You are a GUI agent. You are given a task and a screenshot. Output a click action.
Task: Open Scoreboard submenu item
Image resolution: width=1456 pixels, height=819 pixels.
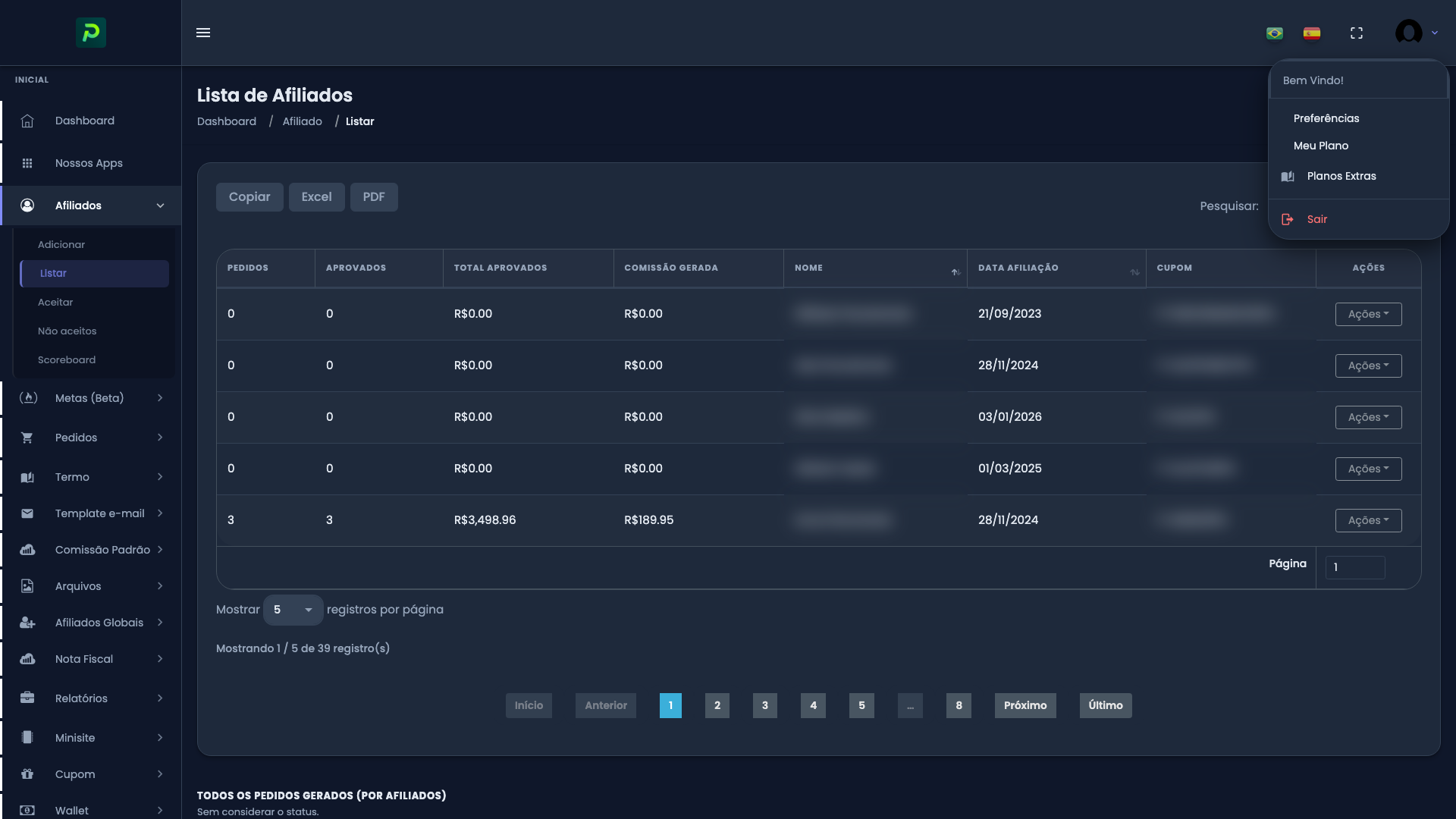67,360
